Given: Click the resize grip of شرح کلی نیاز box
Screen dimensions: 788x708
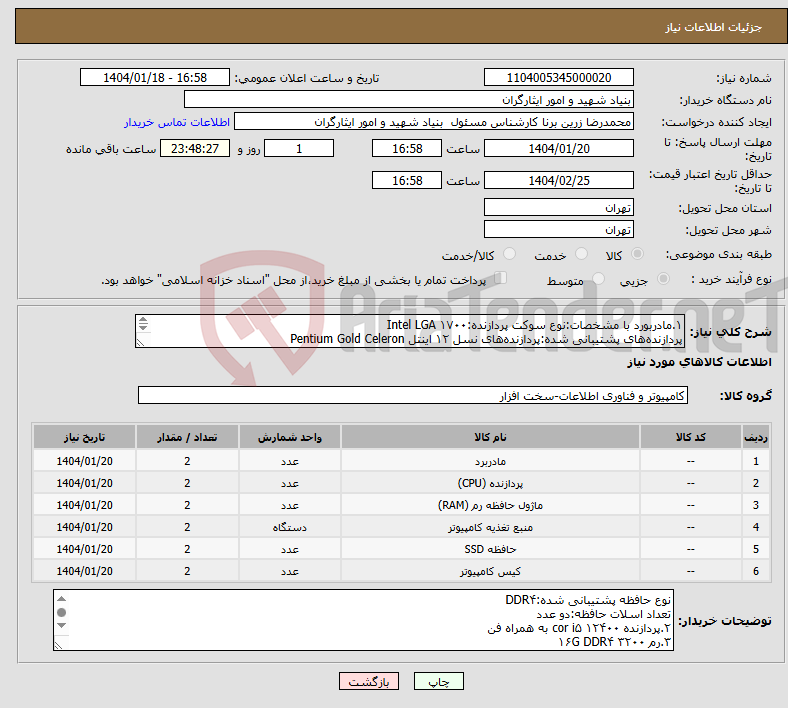Looking at the screenshot, I should [141, 342].
